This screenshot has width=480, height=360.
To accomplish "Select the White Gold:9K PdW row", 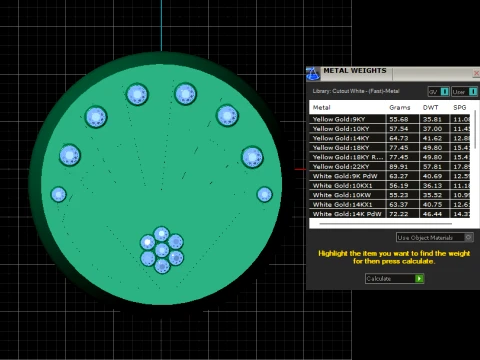I will 389,176.
